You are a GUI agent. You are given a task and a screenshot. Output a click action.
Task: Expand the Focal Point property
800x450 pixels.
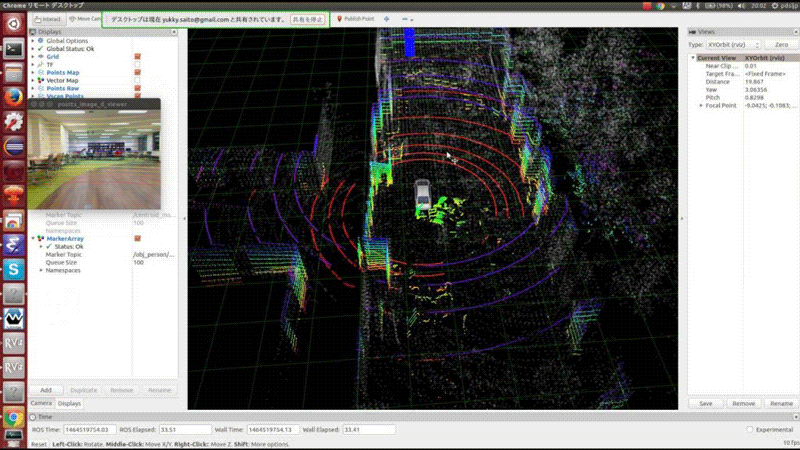[x=701, y=105]
